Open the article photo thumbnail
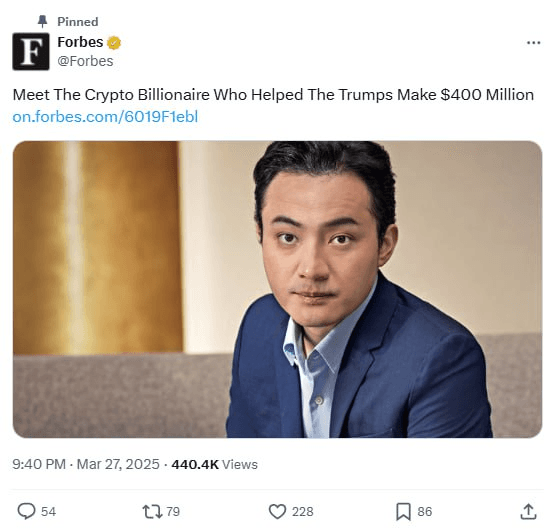 pyautogui.click(x=277, y=289)
